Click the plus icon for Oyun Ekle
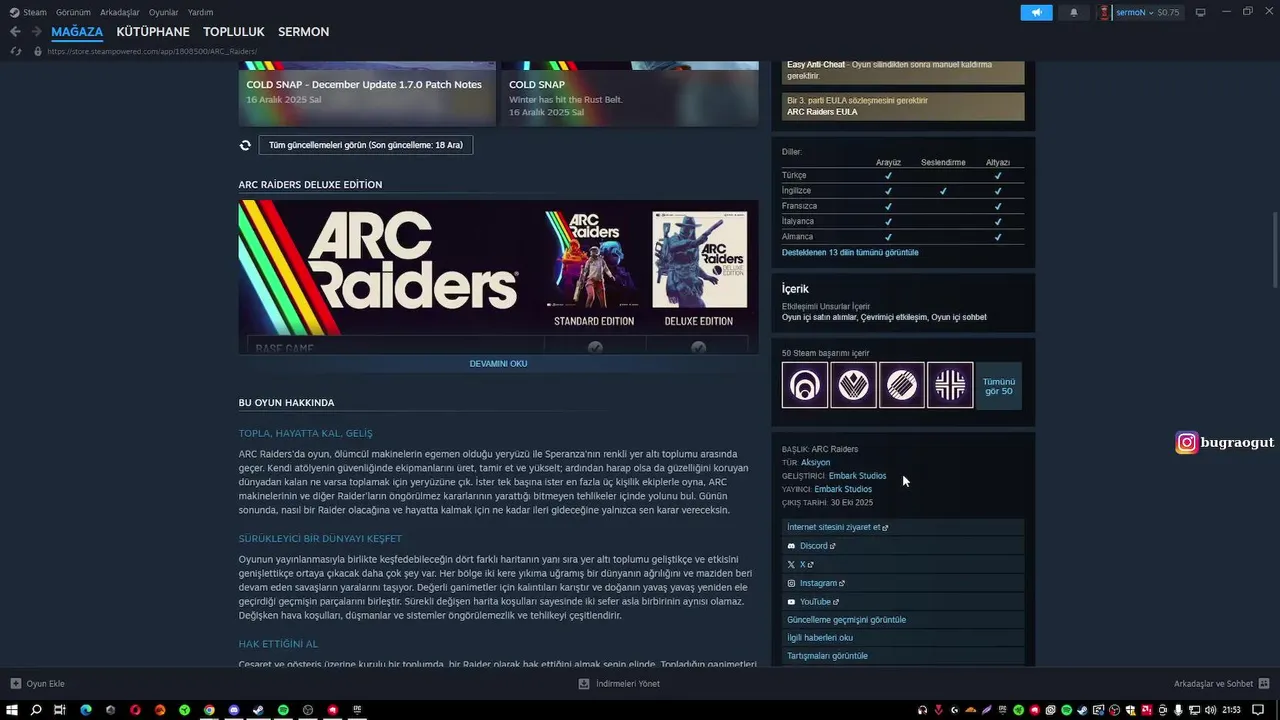Image resolution: width=1280 pixels, height=720 pixels. (x=15, y=684)
